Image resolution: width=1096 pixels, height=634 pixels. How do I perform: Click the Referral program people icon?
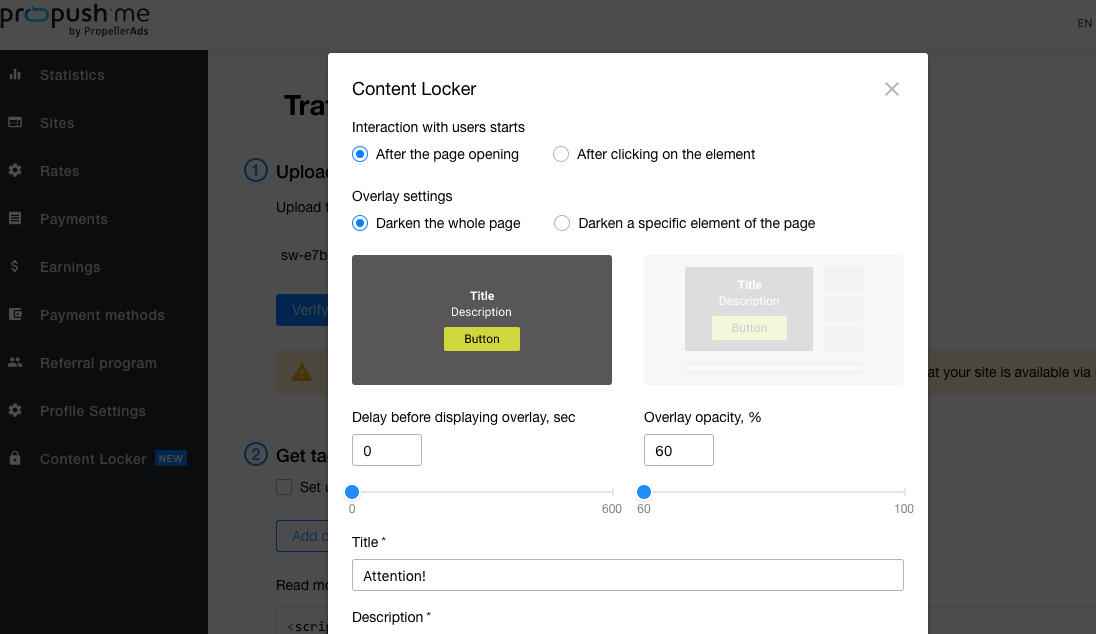tap(15, 362)
